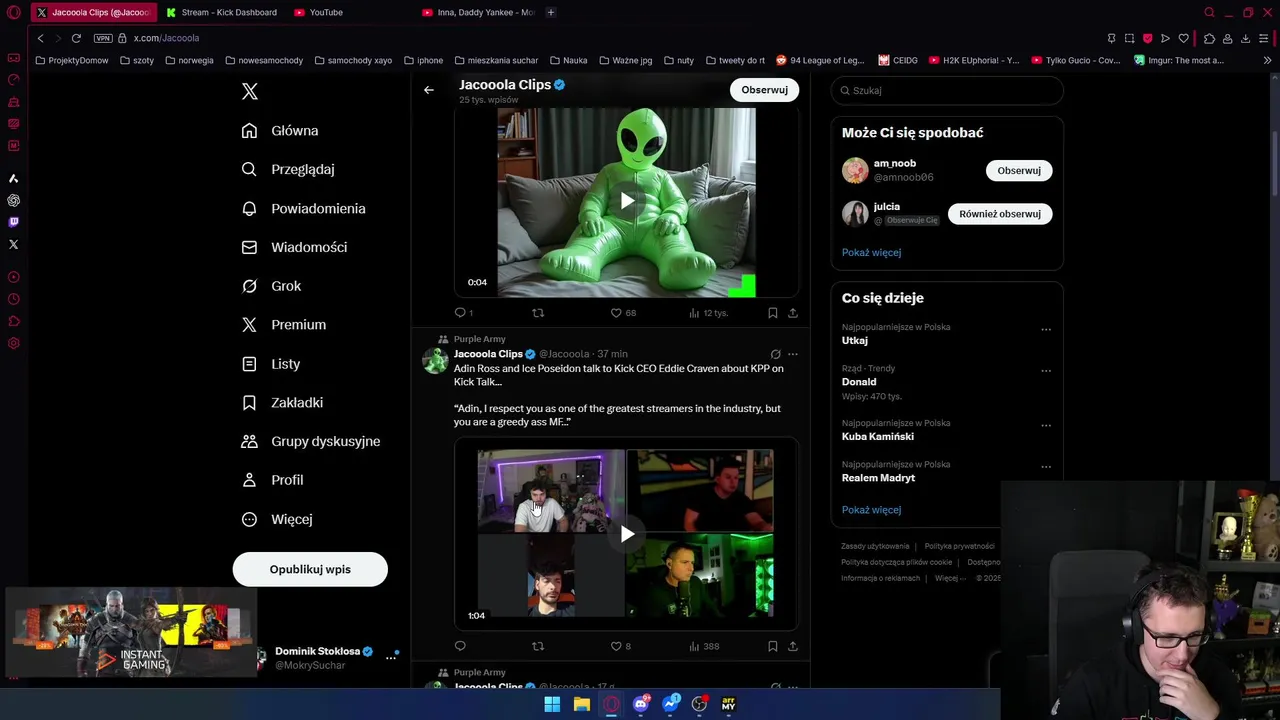The image size is (1280, 720).
Task: Click Pokaż więcej under Co się dzieje
Action: (871, 510)
